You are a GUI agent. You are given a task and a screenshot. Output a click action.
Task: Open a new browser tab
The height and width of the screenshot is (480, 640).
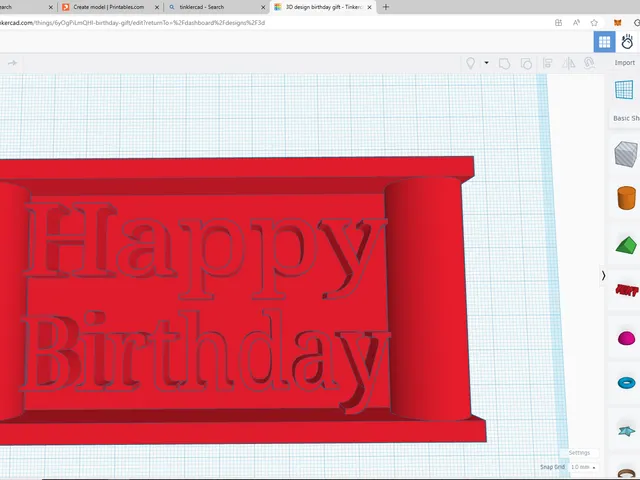386,7
